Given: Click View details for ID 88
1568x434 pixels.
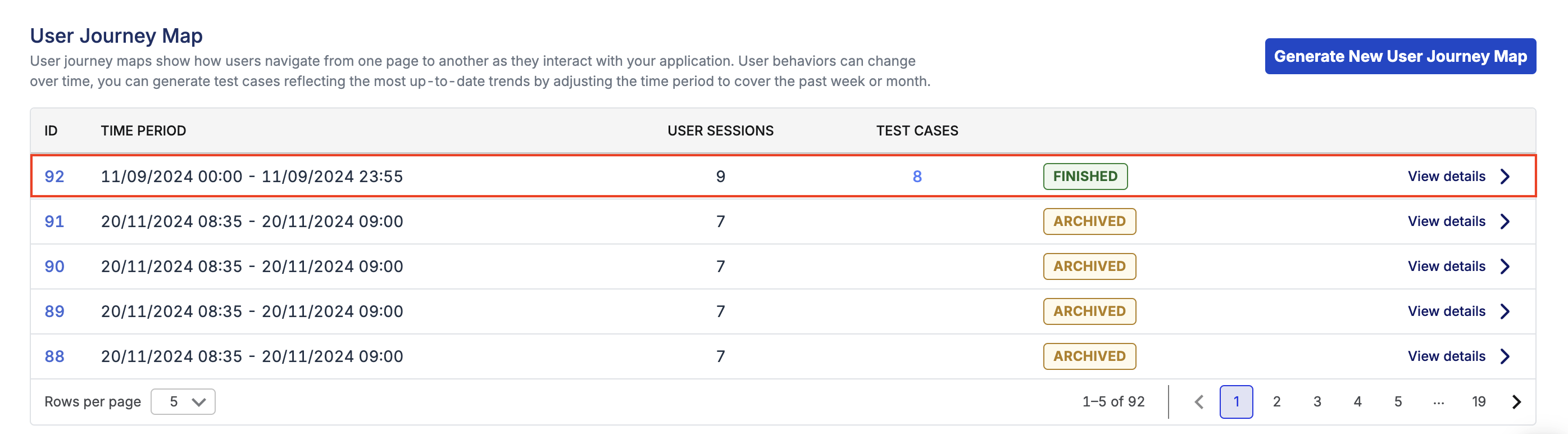Looking at the screenshot, I should click(1446, 356).
